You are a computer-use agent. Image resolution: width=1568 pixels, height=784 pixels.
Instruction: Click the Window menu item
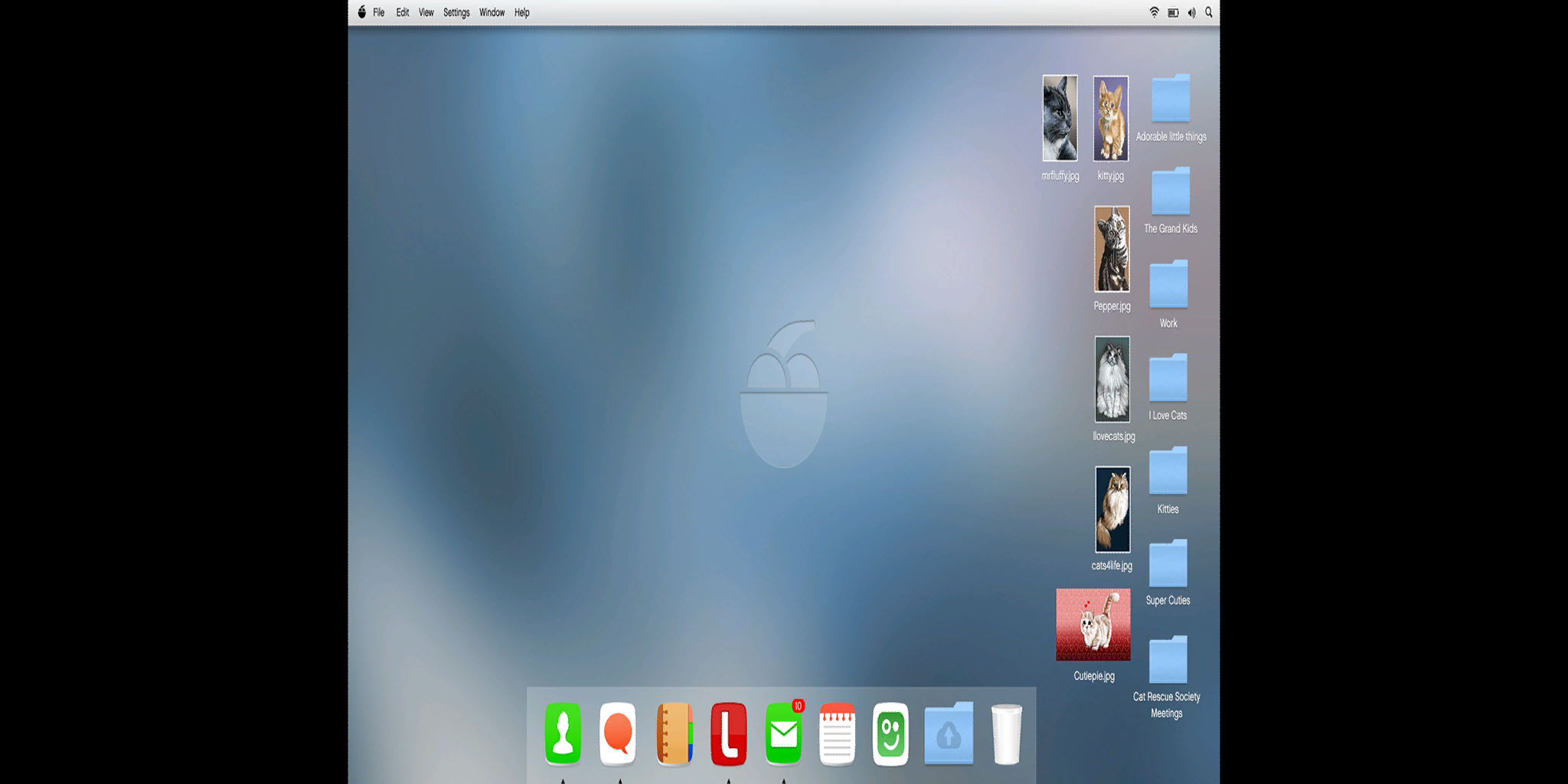(x=492, y=12)
